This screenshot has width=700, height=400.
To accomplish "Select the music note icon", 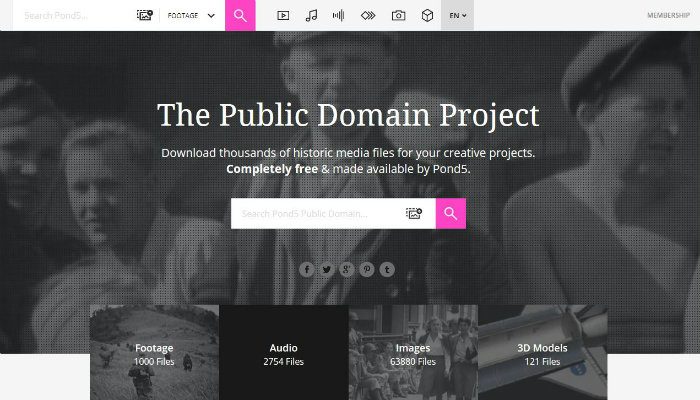I will 311,16.
